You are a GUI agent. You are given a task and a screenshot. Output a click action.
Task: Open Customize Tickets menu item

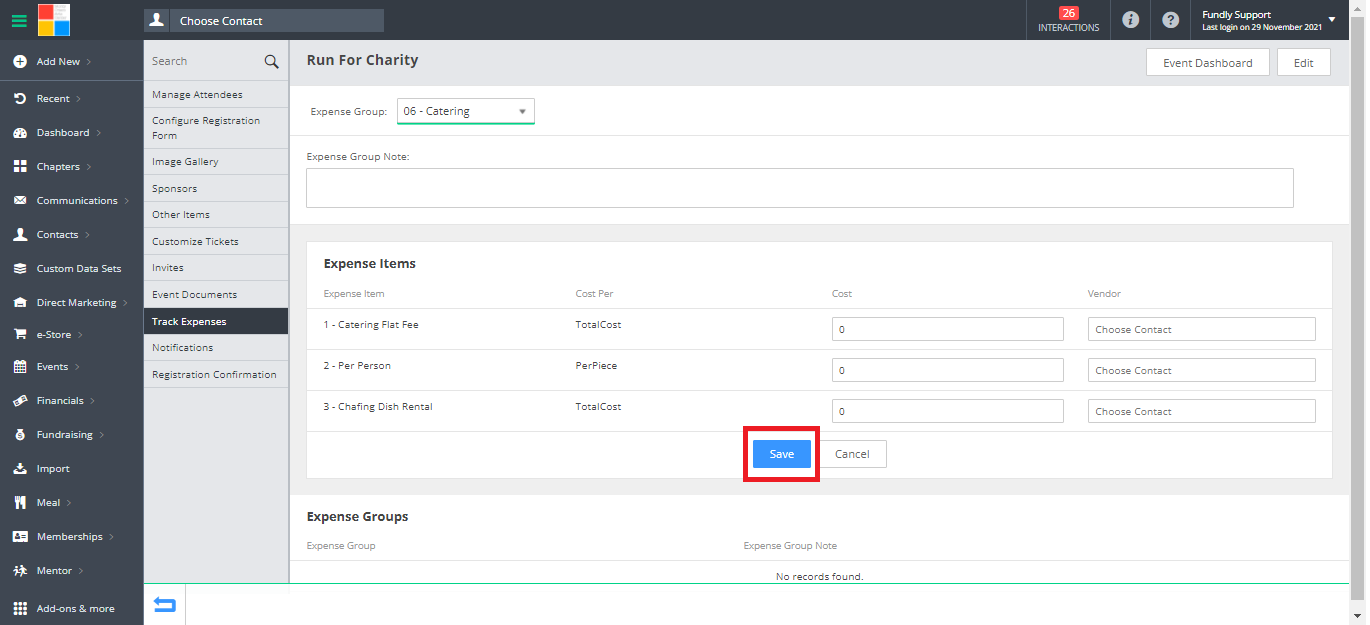(x=216, y=242)
